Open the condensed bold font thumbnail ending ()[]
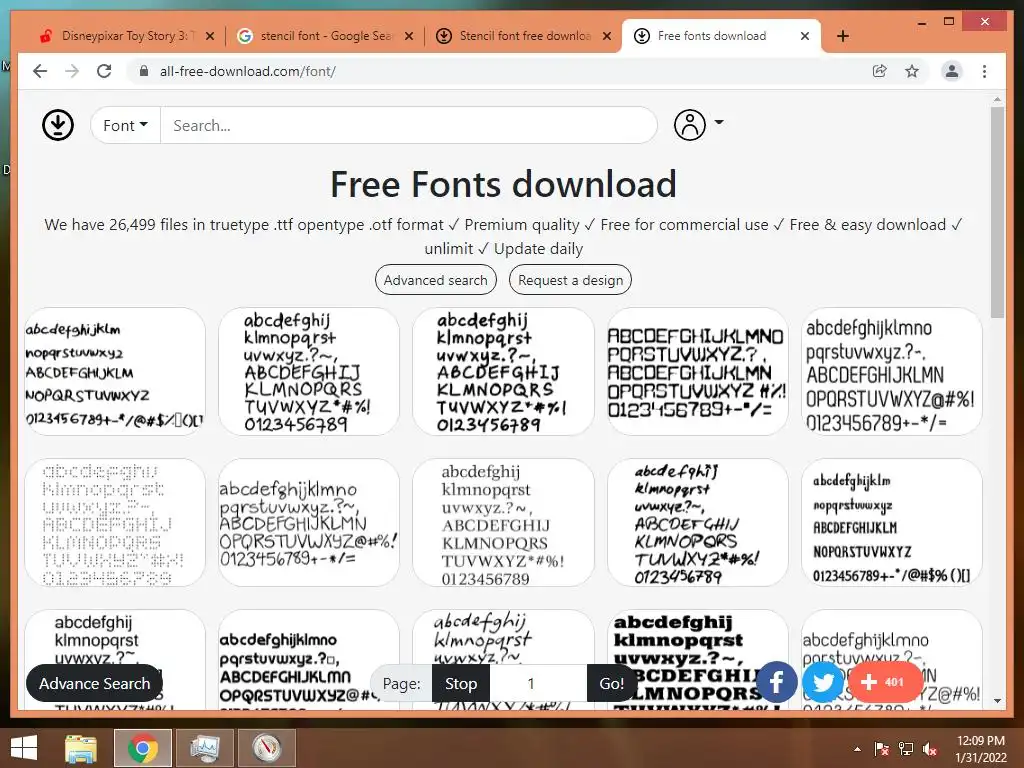 tap(891, 522)
